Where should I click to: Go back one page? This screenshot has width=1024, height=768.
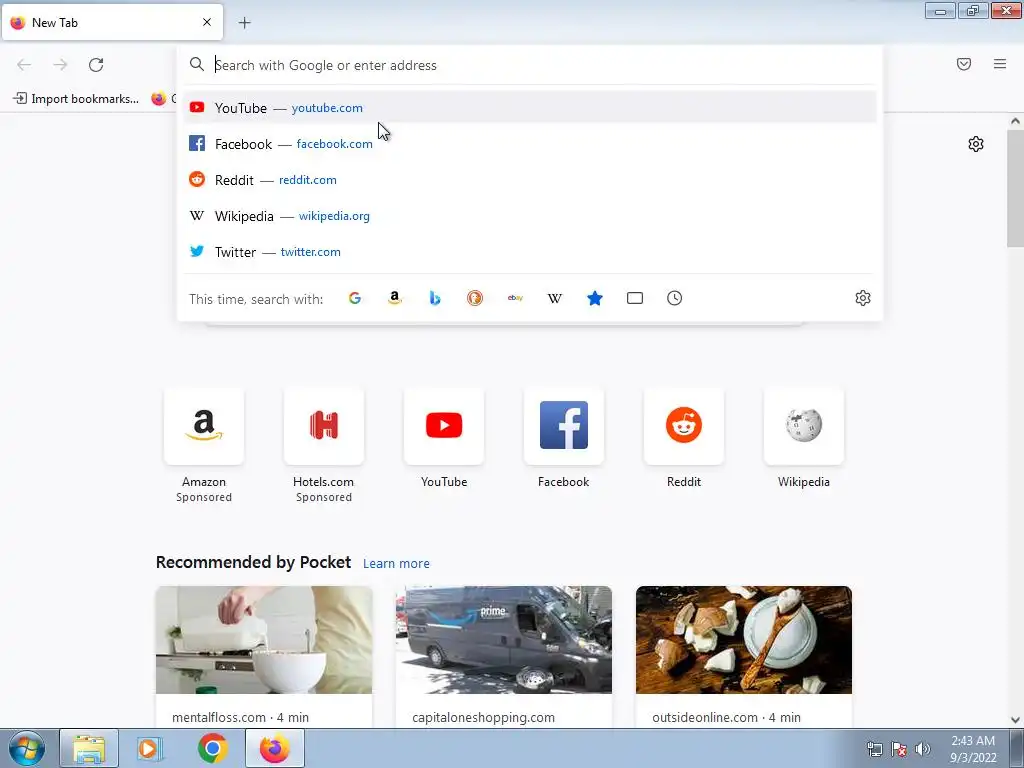coord(24,65)
